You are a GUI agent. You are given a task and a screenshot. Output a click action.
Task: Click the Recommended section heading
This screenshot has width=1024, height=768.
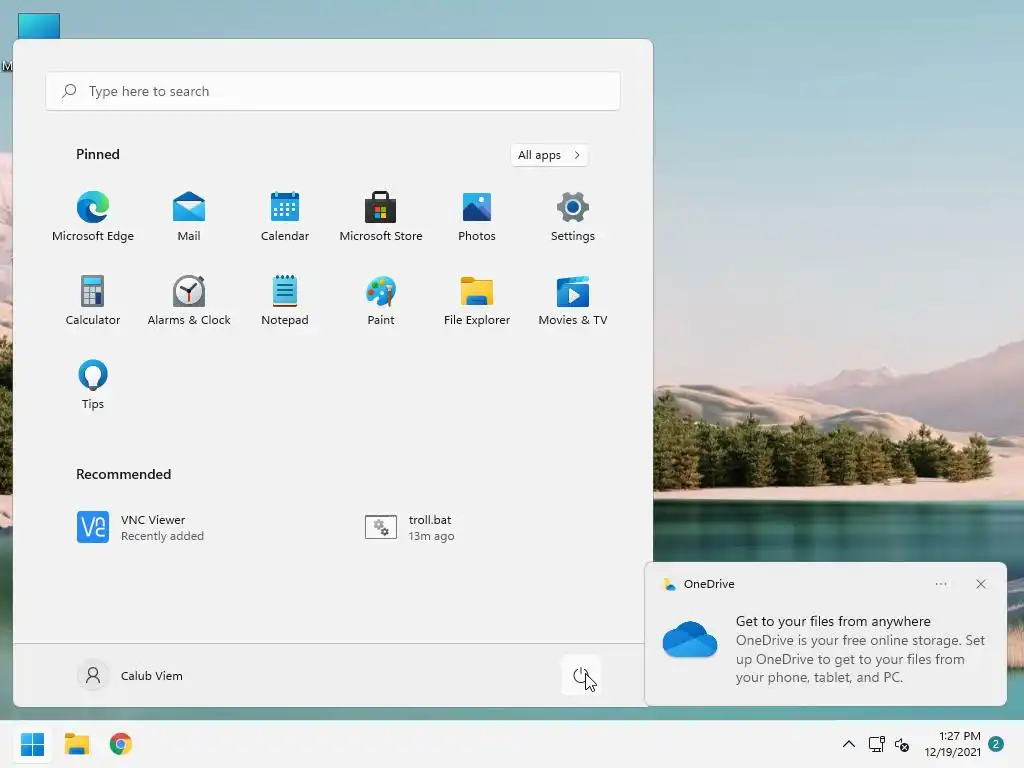123,474
